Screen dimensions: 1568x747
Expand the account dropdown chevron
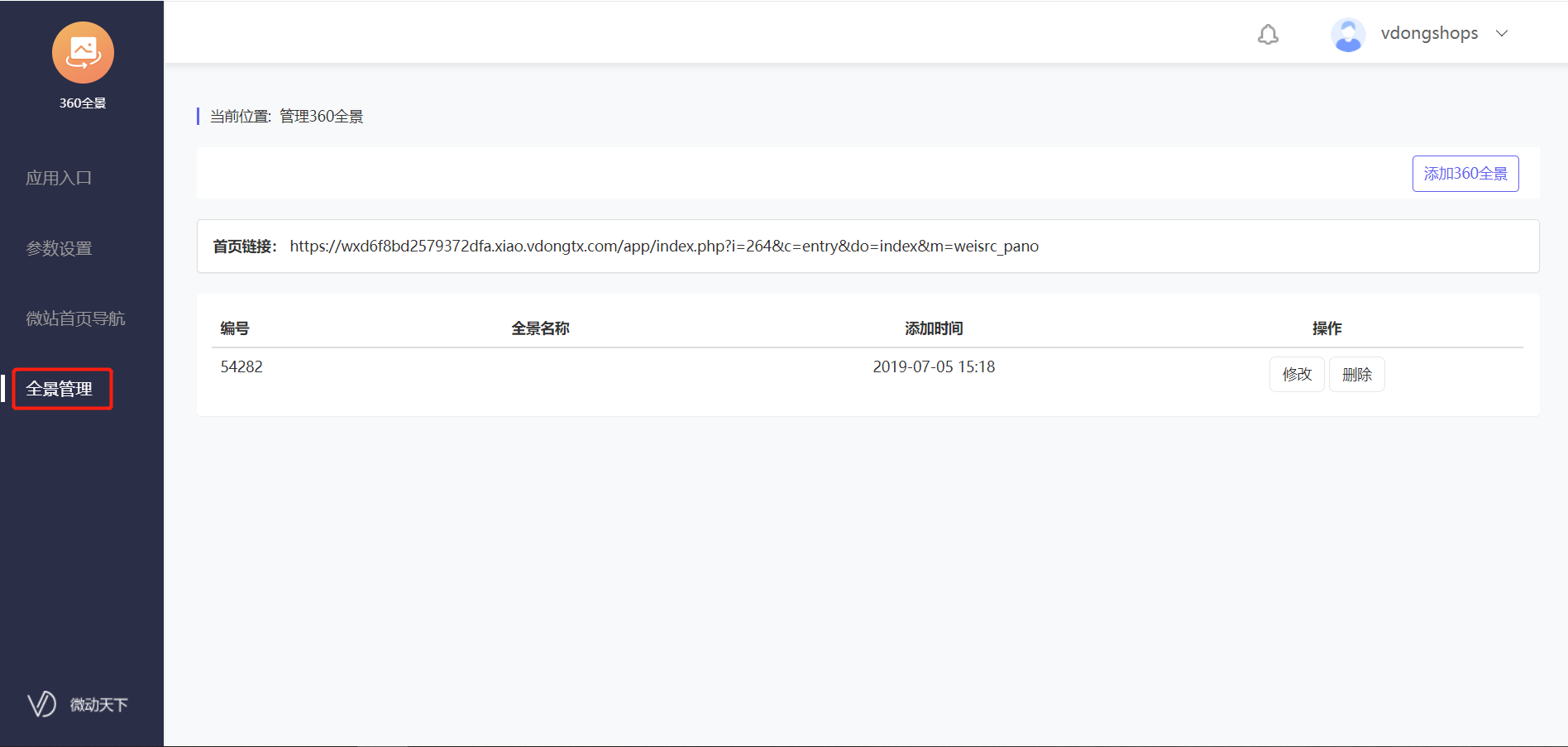pos(1502,34)
